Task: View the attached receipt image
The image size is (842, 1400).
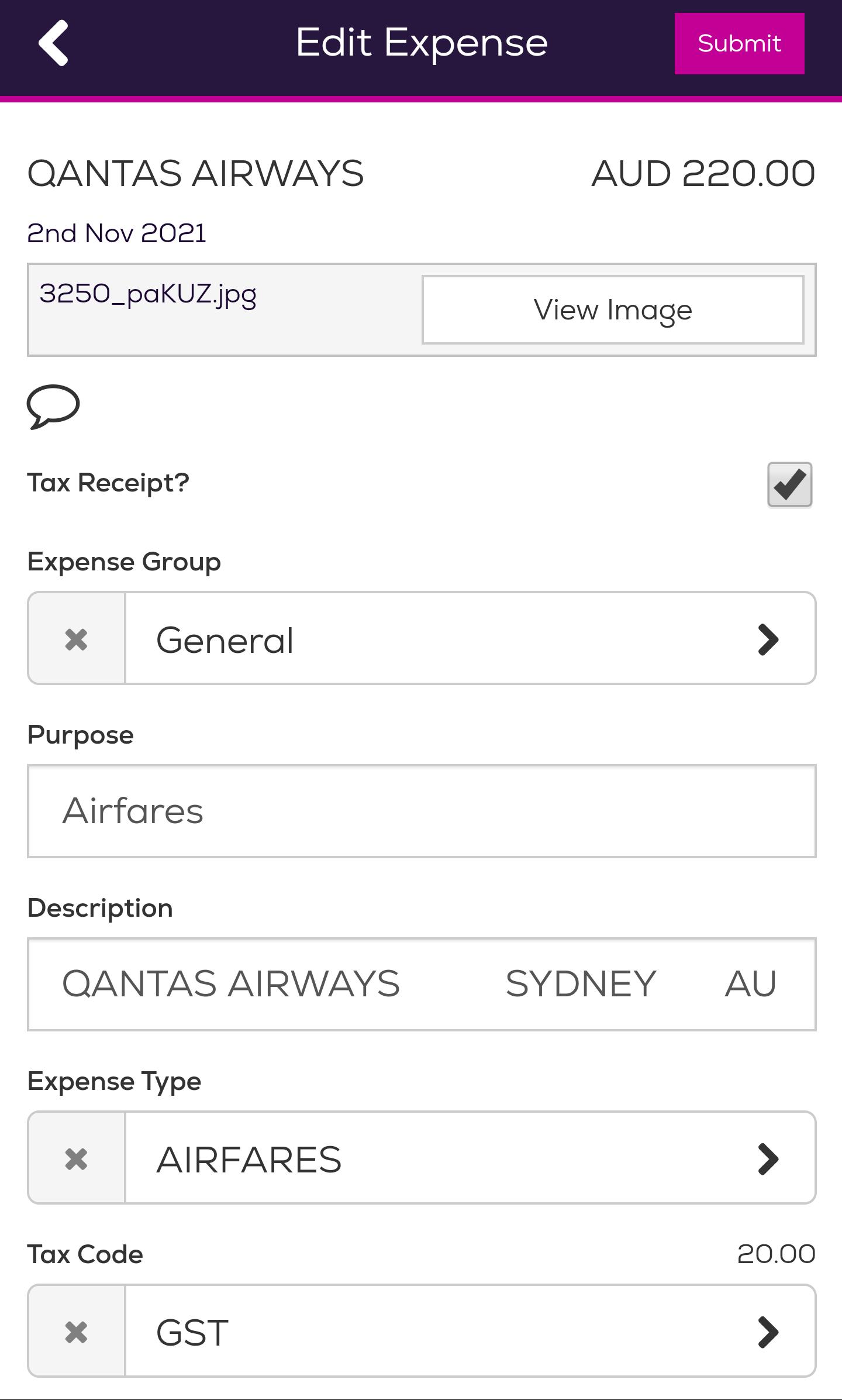Action: 613,309
